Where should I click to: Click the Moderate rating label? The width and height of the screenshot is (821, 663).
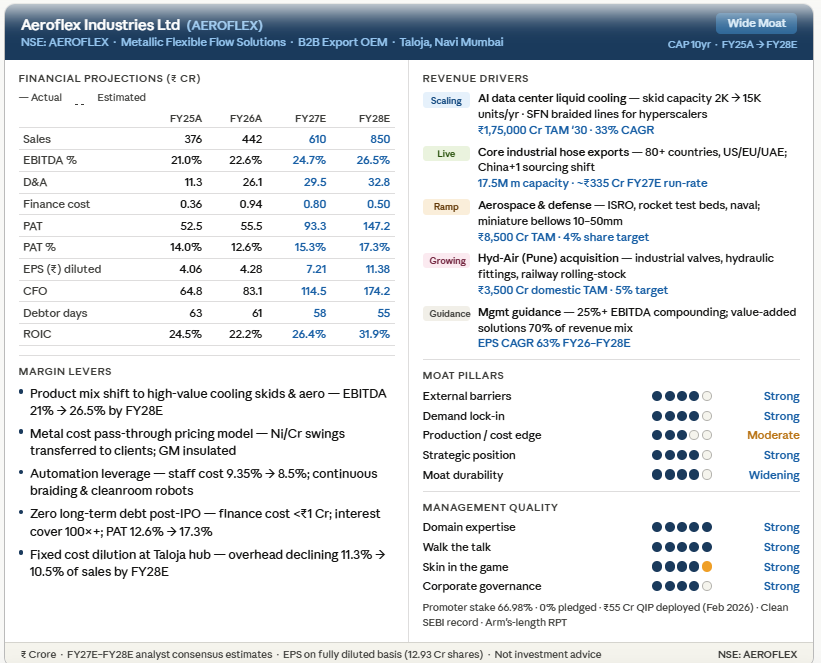[773, 435]
